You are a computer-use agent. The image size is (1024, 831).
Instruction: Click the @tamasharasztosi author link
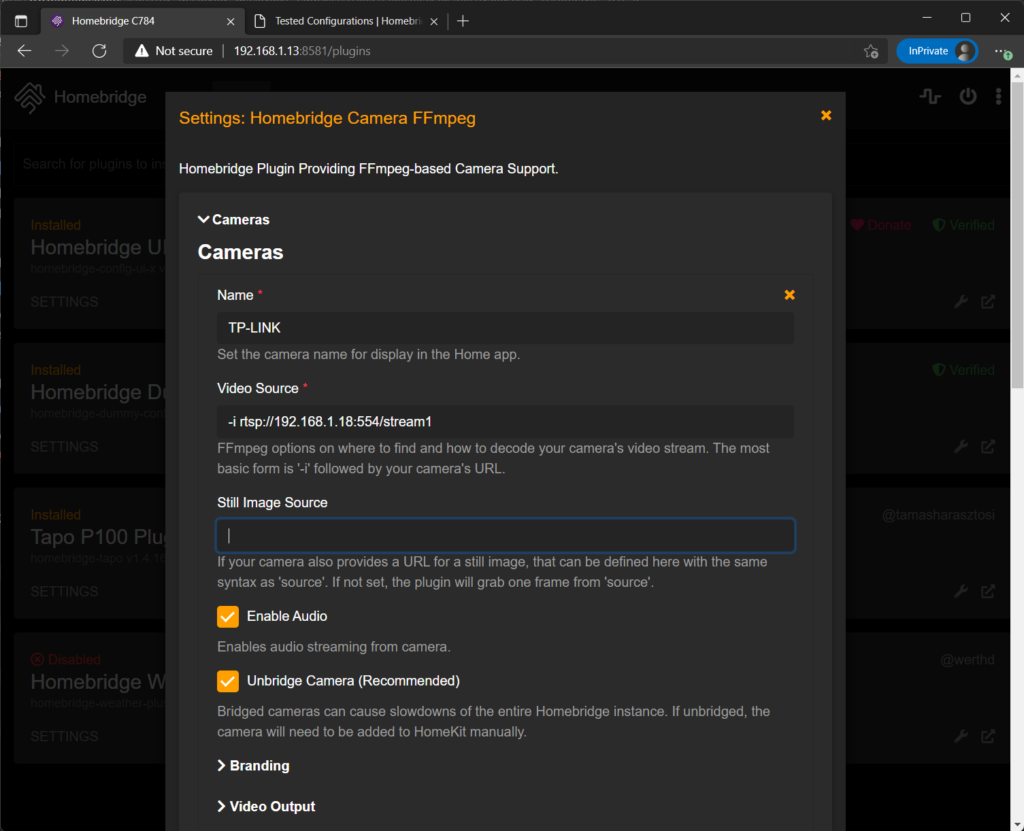(x=938, y=515)
